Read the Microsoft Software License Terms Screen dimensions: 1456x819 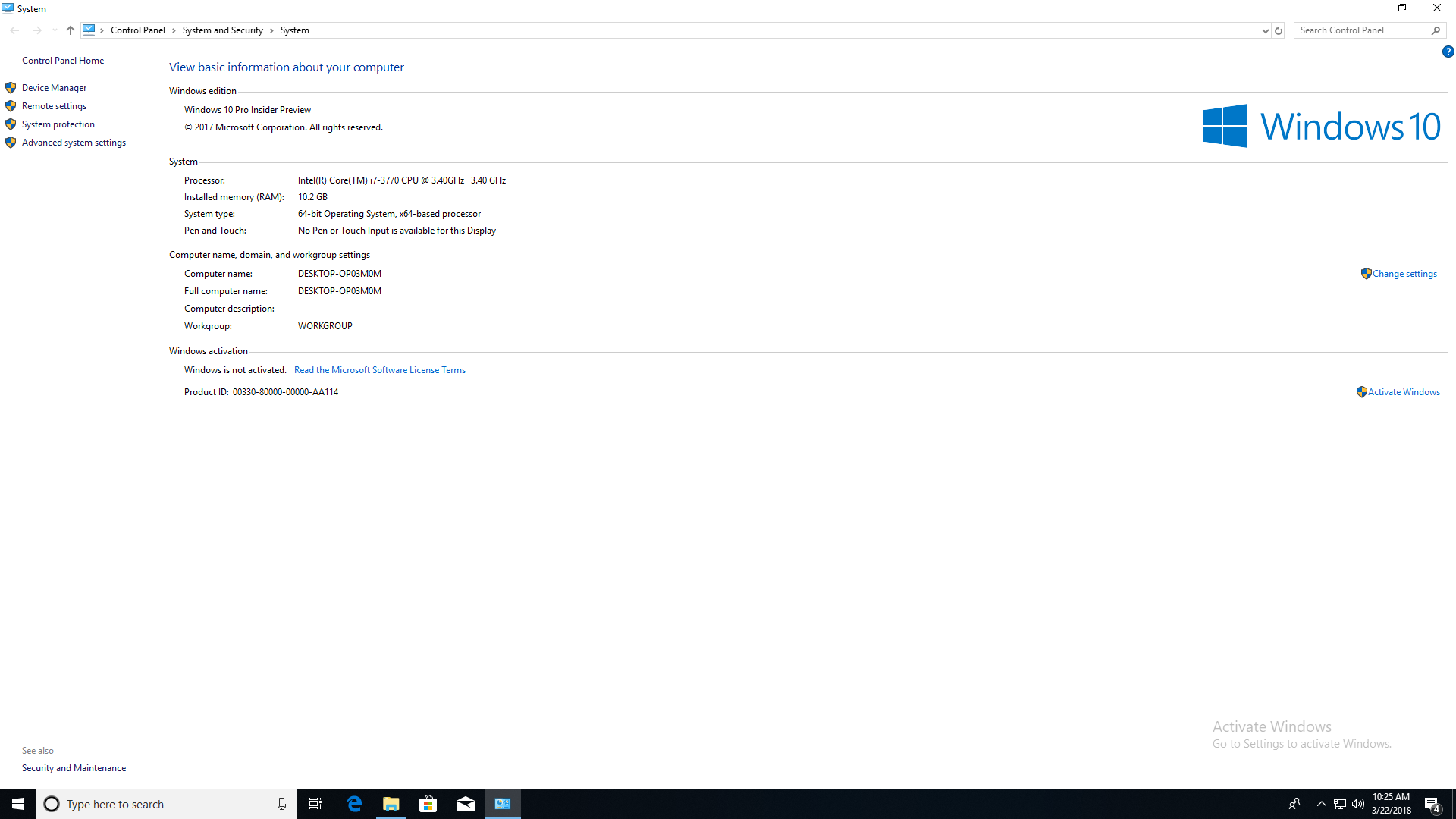click(x=380, y=370)
